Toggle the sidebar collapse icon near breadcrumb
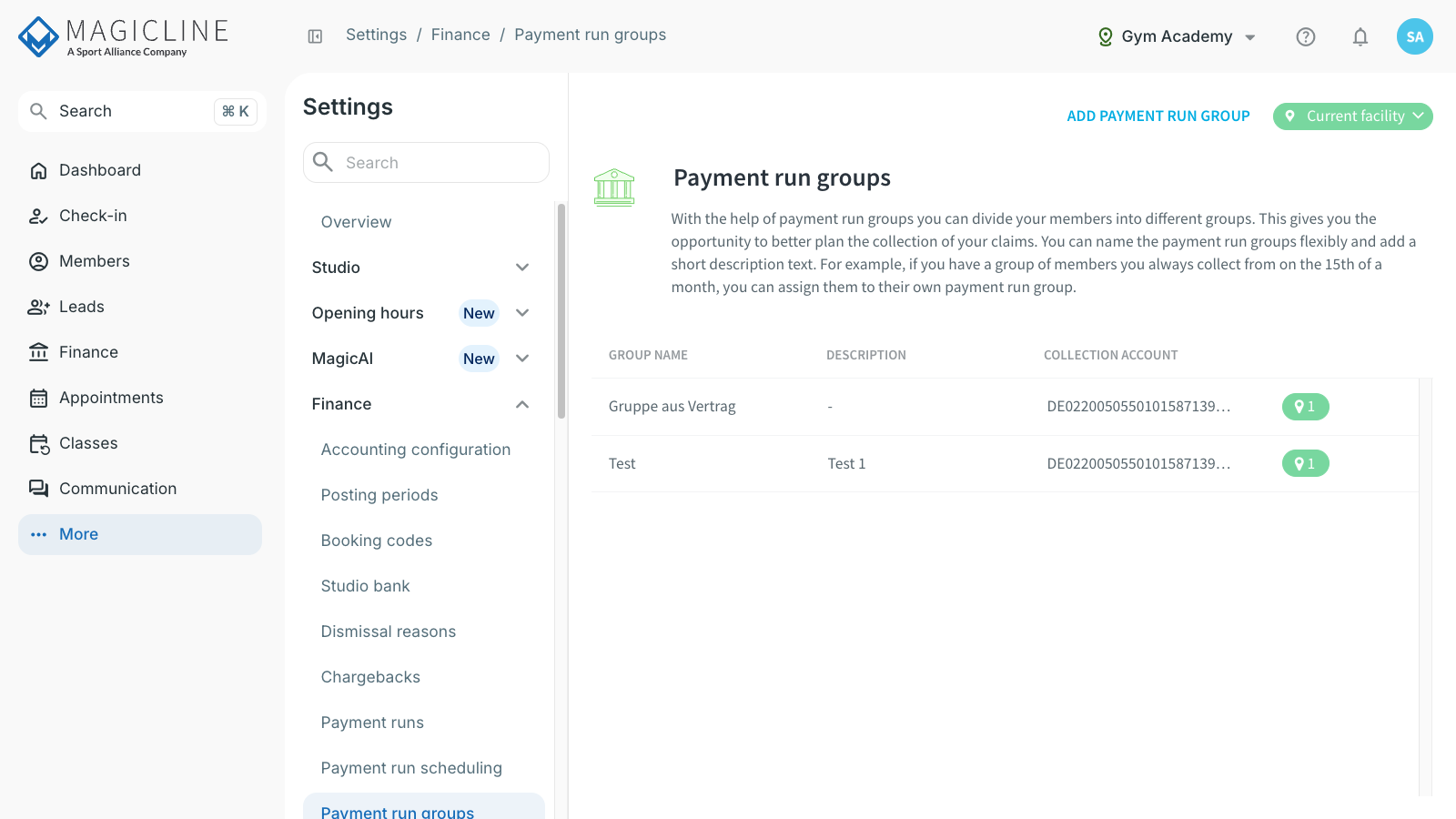Image resolution: width=1456 pixels, height=819 pixels. [x=315, y=36]
